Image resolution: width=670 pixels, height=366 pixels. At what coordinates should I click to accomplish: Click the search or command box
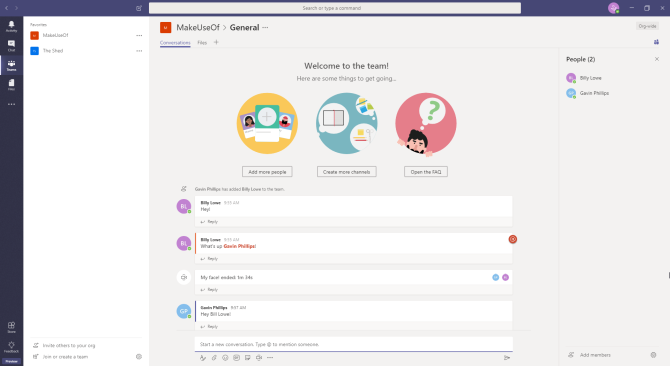pyautogui.click(x=335, y=8)
